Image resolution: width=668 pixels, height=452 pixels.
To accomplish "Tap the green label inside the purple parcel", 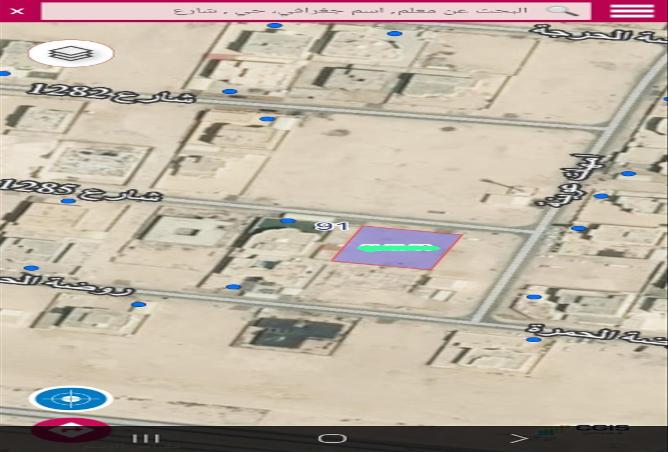I will coord(397,247).
